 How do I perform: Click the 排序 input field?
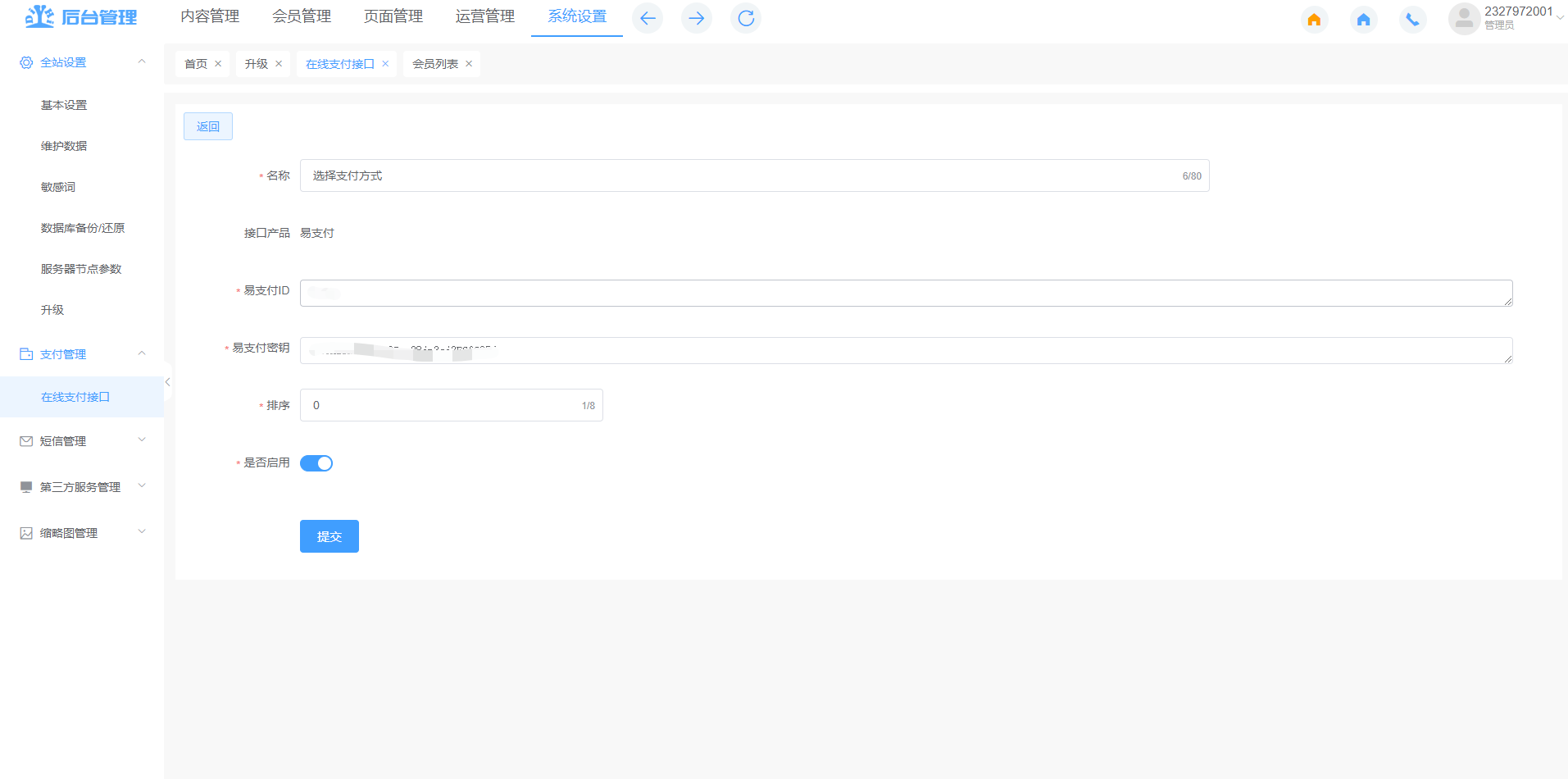click(452, 405)
